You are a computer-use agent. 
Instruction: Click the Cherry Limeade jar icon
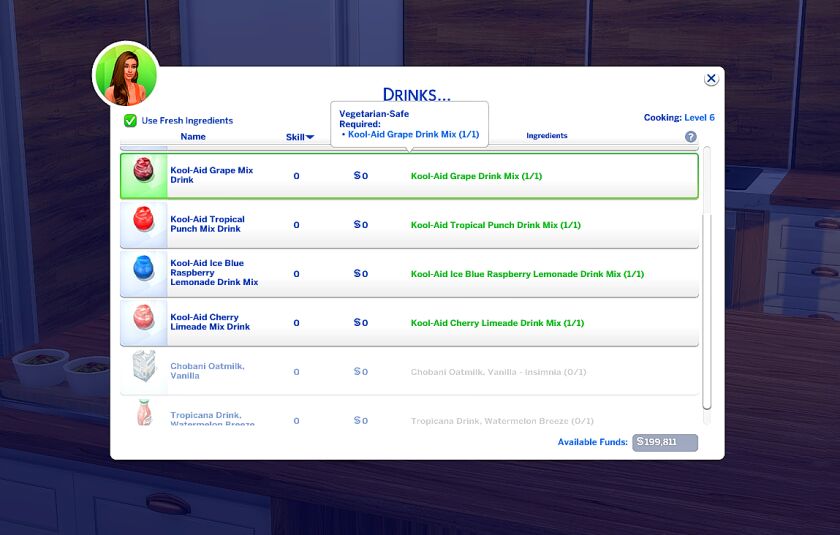tap(143, 317)
